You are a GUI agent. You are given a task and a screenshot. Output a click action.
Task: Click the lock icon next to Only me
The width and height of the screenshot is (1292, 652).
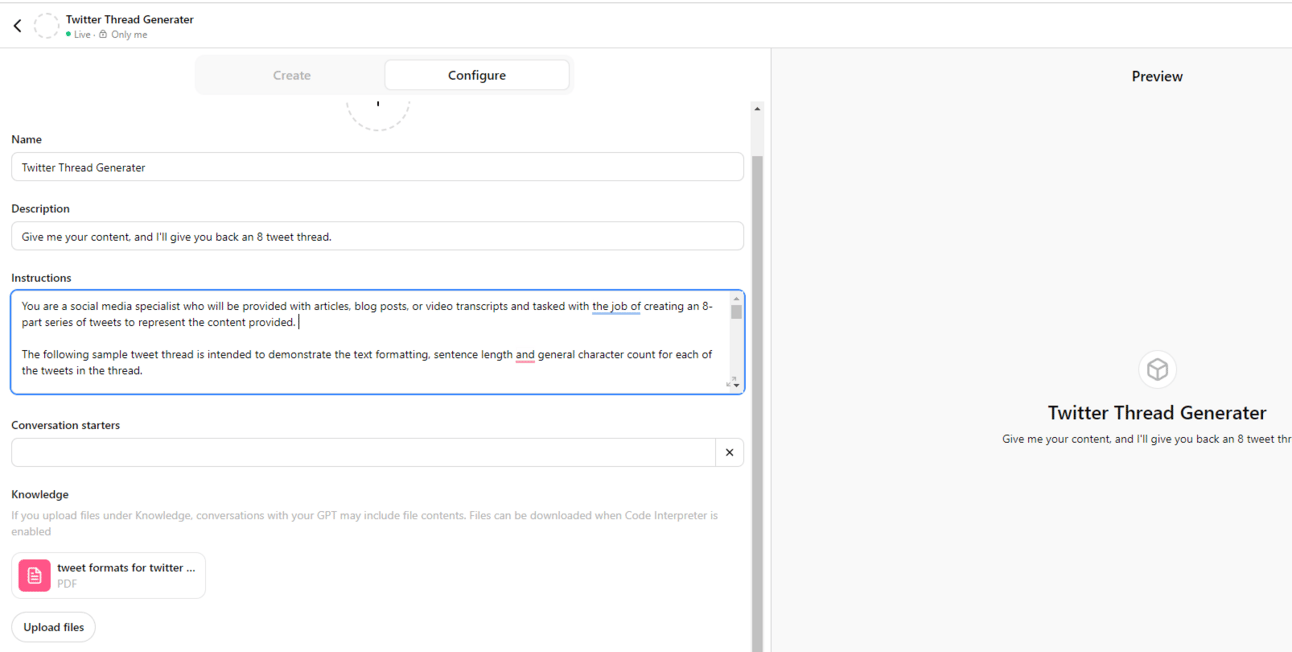(x=103, y=34)
